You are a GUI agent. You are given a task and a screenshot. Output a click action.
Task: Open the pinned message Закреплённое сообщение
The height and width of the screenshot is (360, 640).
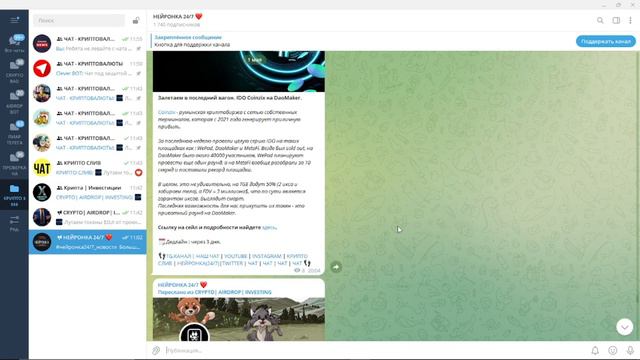coord(192,41)
